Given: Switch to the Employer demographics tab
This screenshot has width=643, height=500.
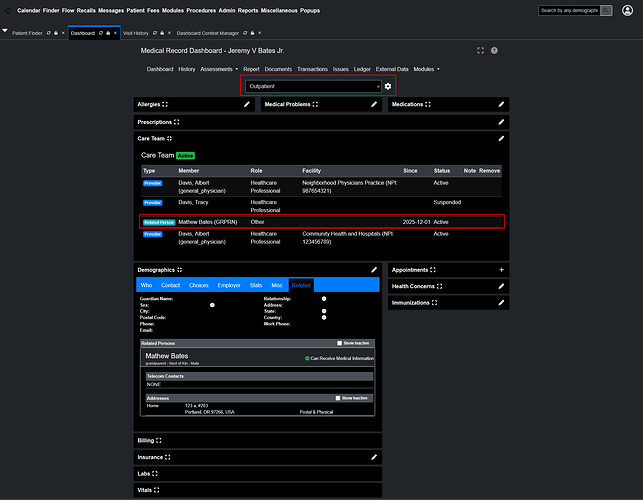Looking at the screenshot, I should coord(228,285).
